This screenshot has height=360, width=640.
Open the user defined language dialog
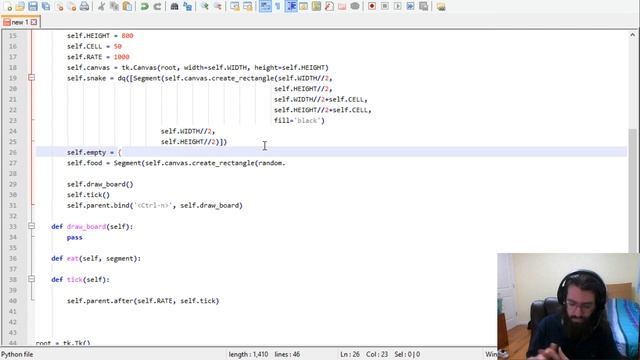(303, 6)
